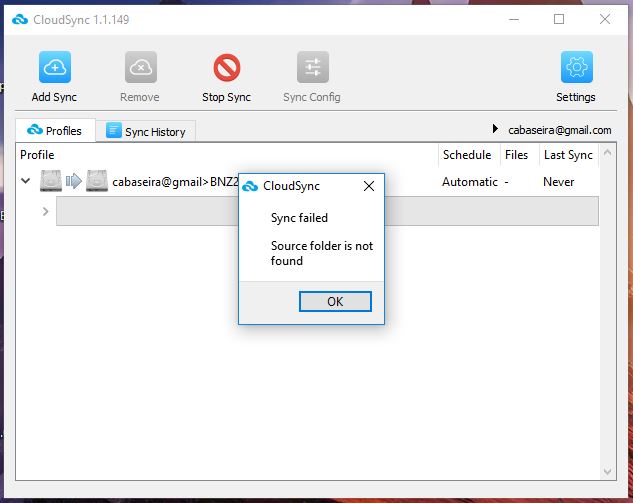The width and height of the screenshot is (633, 503).
Task: Click the gray progress bar under profile
Action: pyautogui.click(x=327, y=211)
